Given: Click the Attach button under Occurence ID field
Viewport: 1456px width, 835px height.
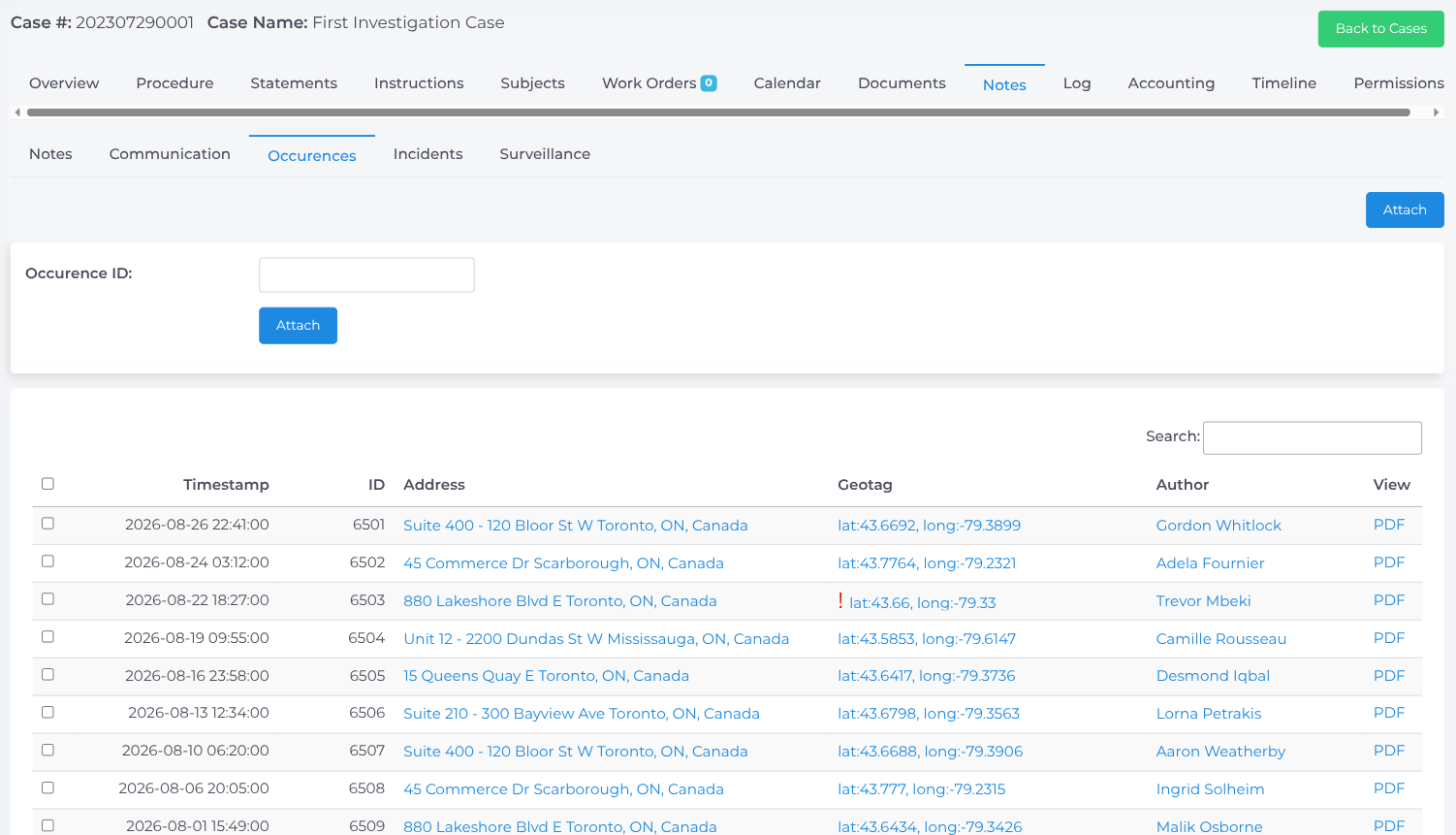Looking at the screenshot, I should [298, 326].
